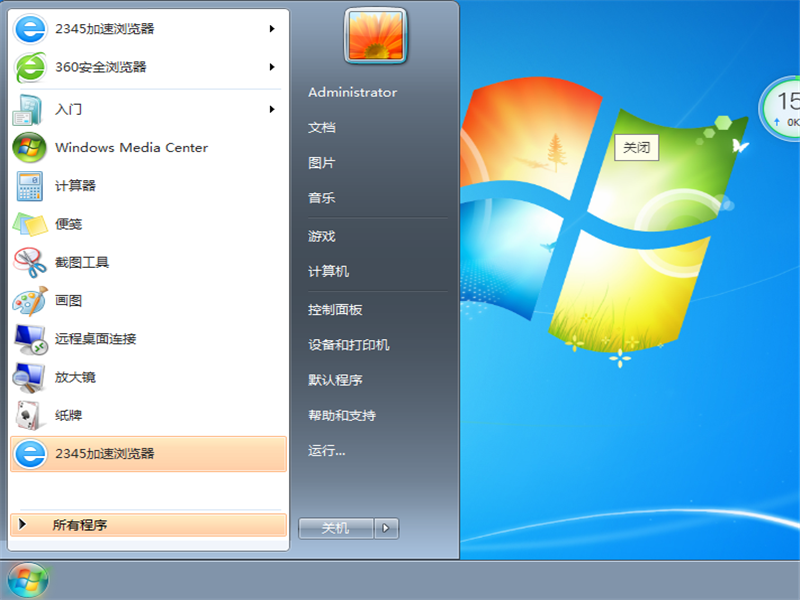The height and width of the screenshot is (600, 800).
Task: Open 控制面板 control panel
Action: [x=335, y=310]
